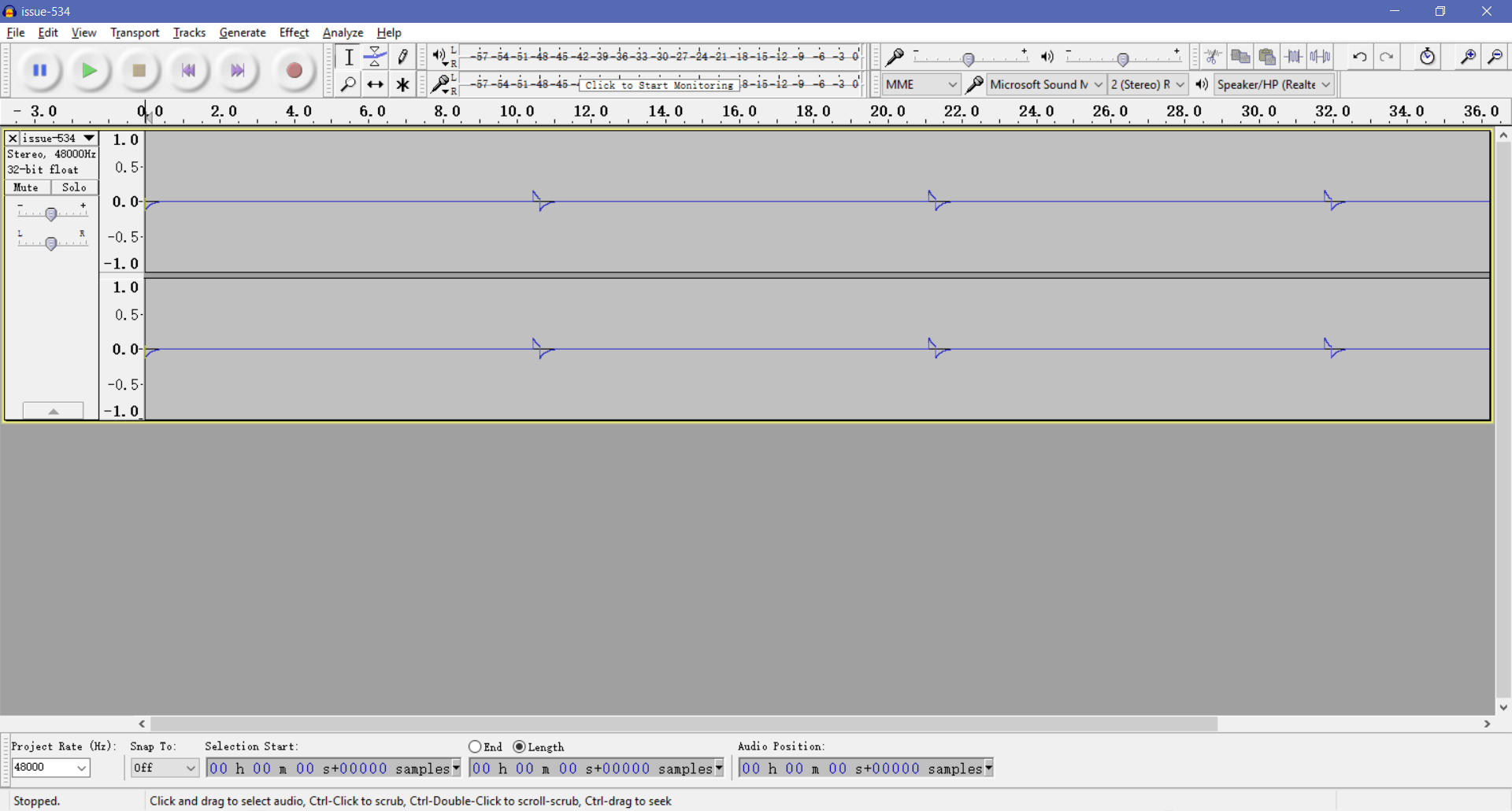Click the Pause transport button

click(40, 71)
